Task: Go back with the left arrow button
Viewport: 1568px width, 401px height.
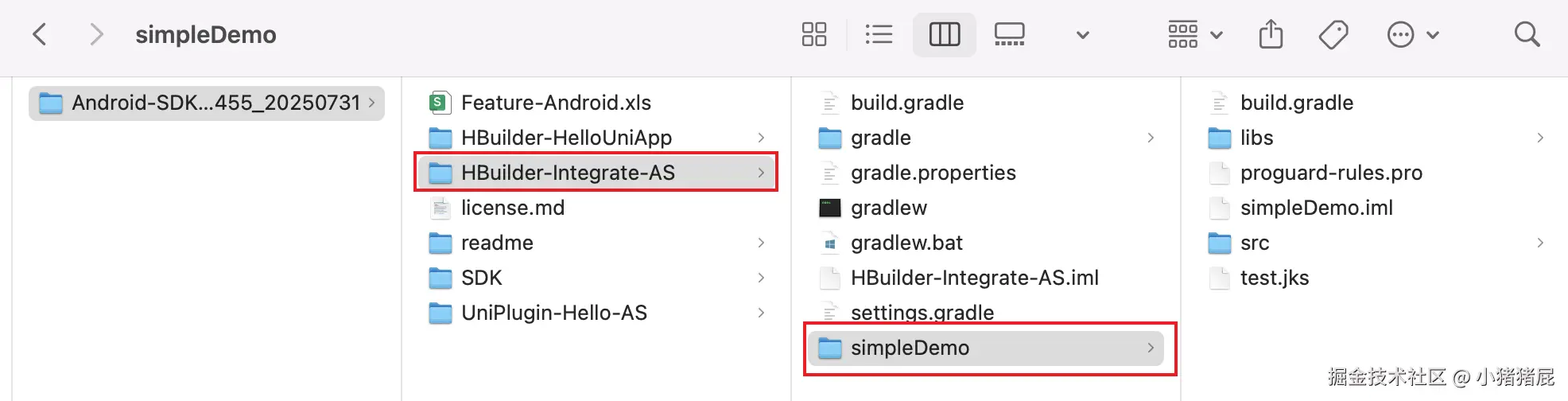Action: point(40,34)
